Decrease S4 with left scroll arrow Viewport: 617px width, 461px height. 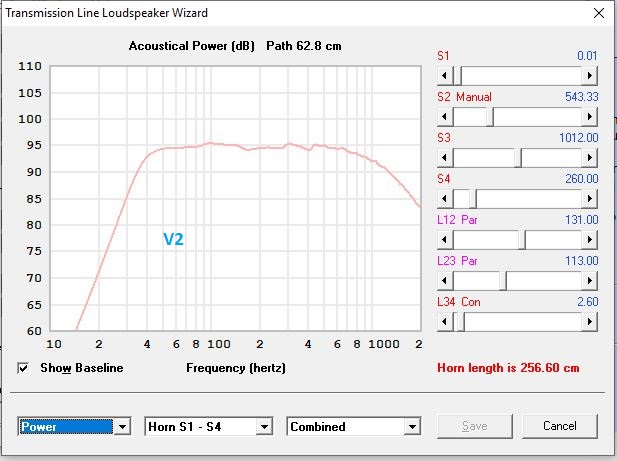pyautogui.click(x=445, y=199)
